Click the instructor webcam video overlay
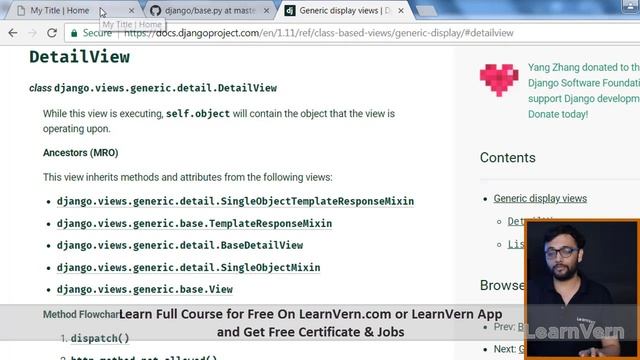 coord(582,289)
